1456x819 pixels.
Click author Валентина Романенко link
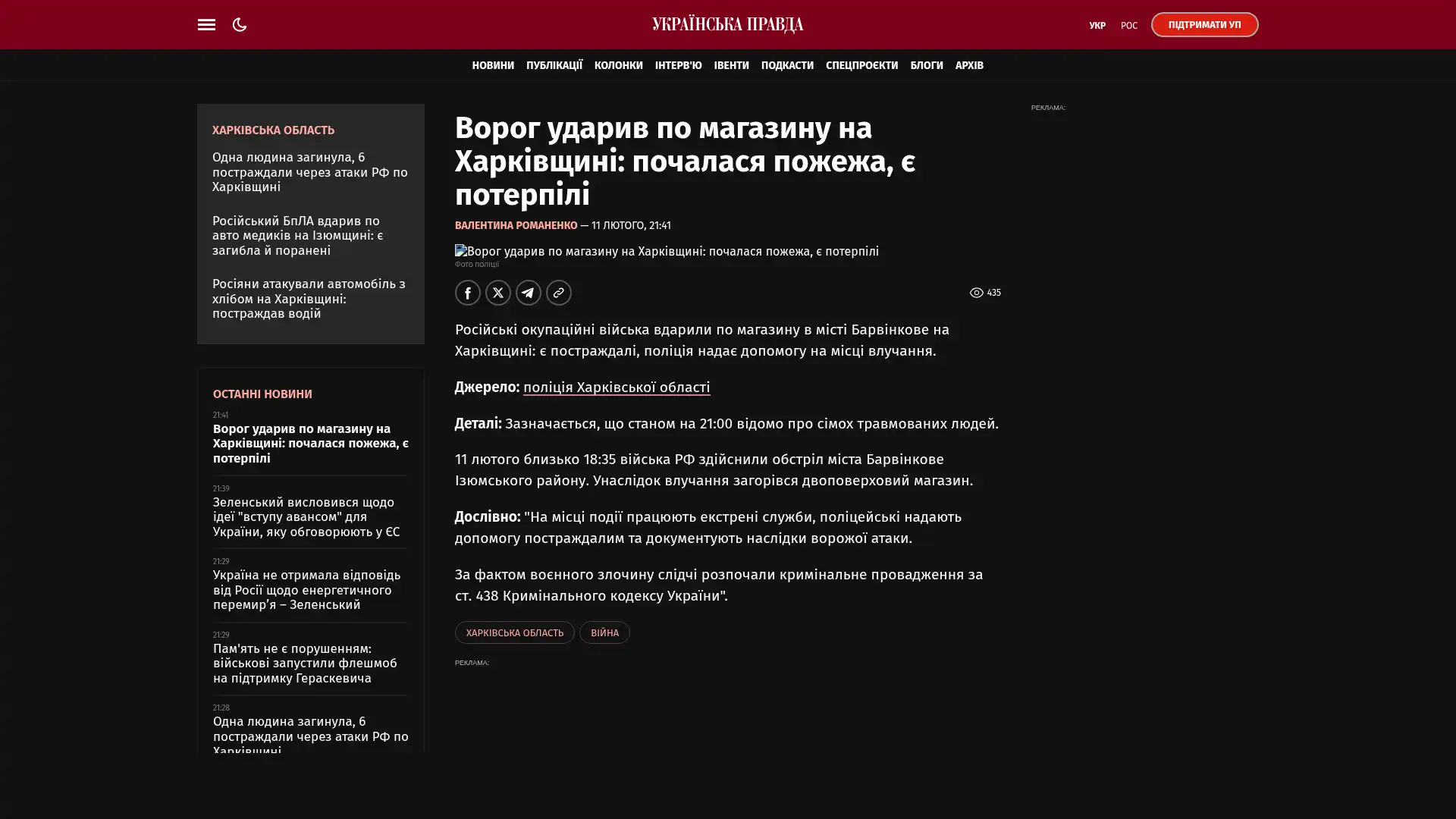[x=516, y=226]
